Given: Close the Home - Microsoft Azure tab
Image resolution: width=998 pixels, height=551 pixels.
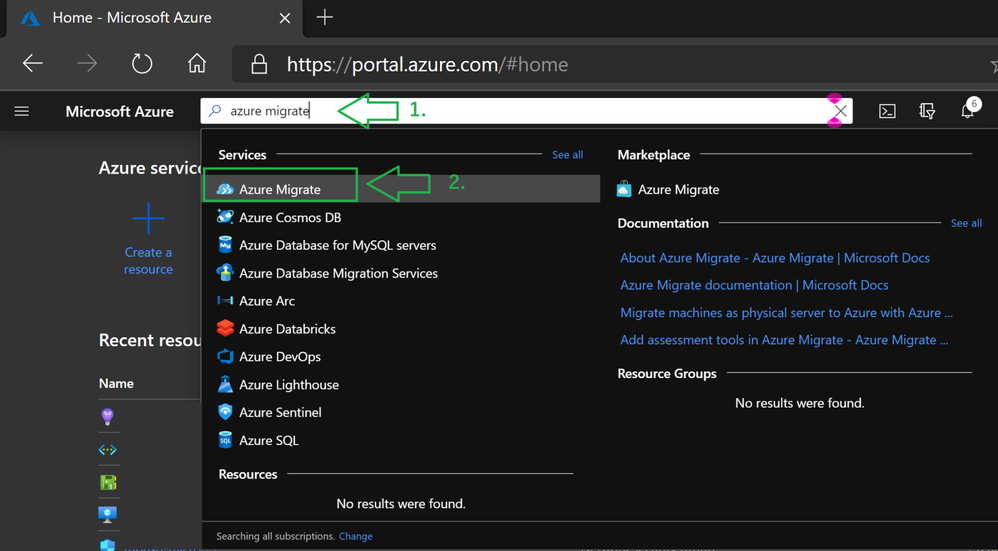Looking at the screenshot, I should (x=285, y=18).
